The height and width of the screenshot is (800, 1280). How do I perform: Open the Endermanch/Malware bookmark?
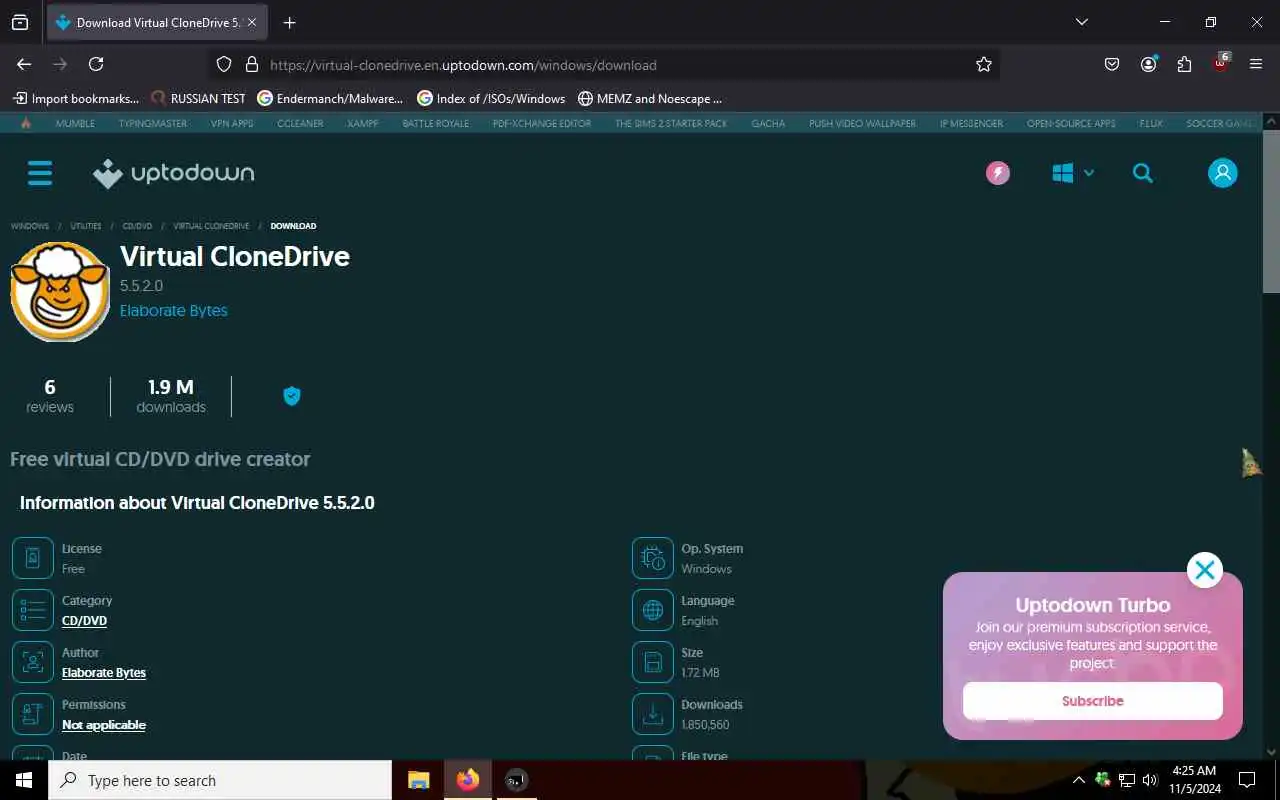click(x=330, y=98)
